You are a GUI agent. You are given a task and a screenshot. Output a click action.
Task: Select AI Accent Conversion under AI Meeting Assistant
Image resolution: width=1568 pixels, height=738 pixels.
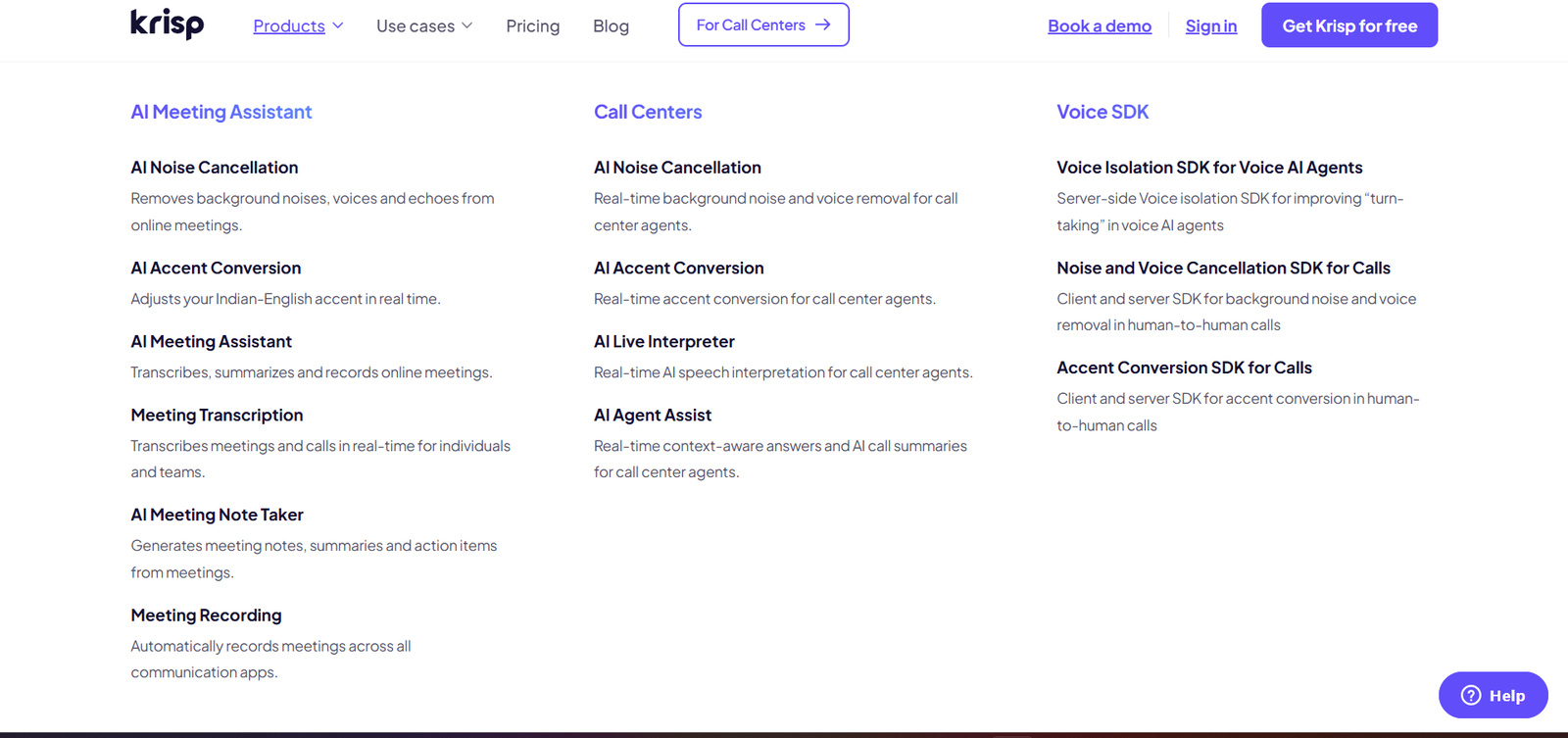pyautogui.click(x=216, y=268)
